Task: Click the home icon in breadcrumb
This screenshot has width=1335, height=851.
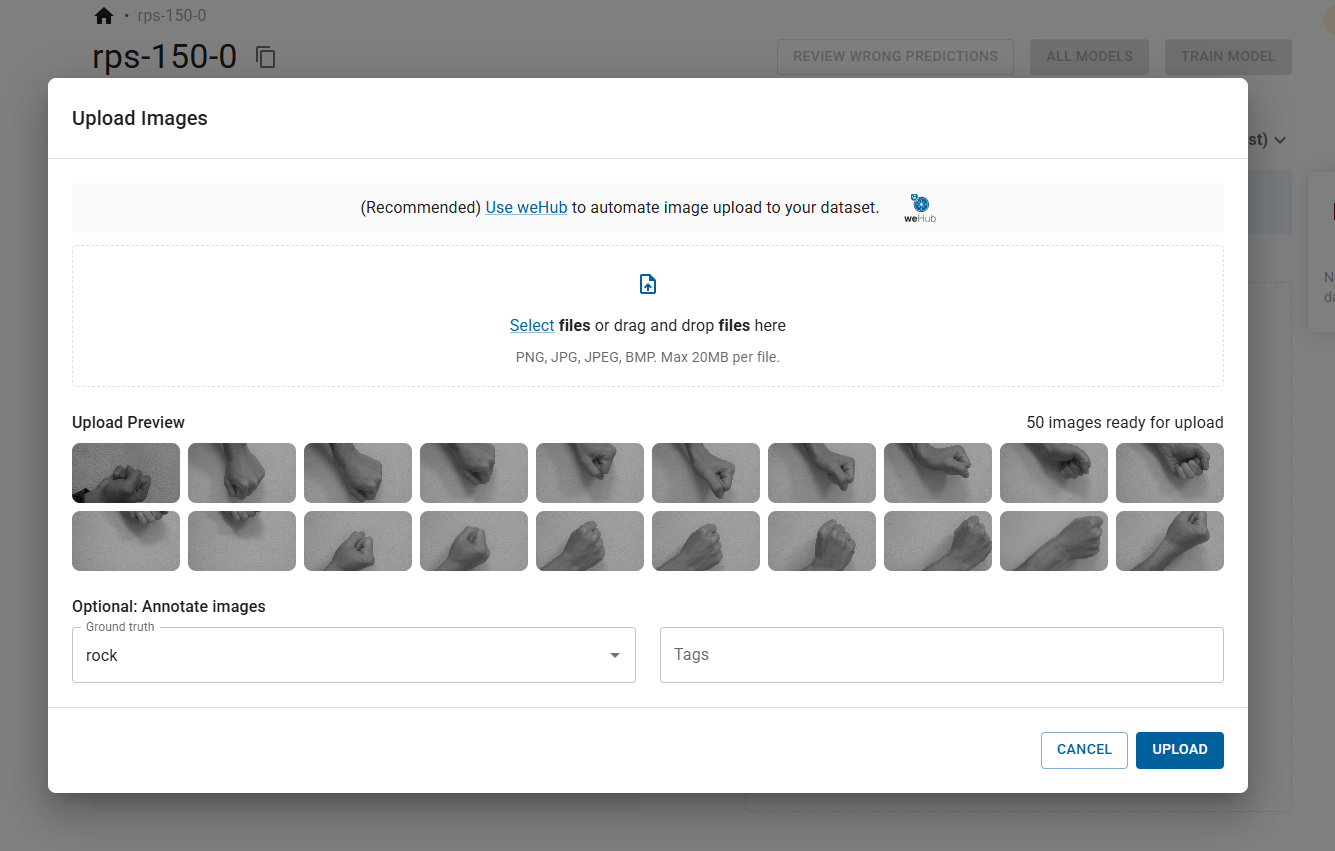Action: 103,16
